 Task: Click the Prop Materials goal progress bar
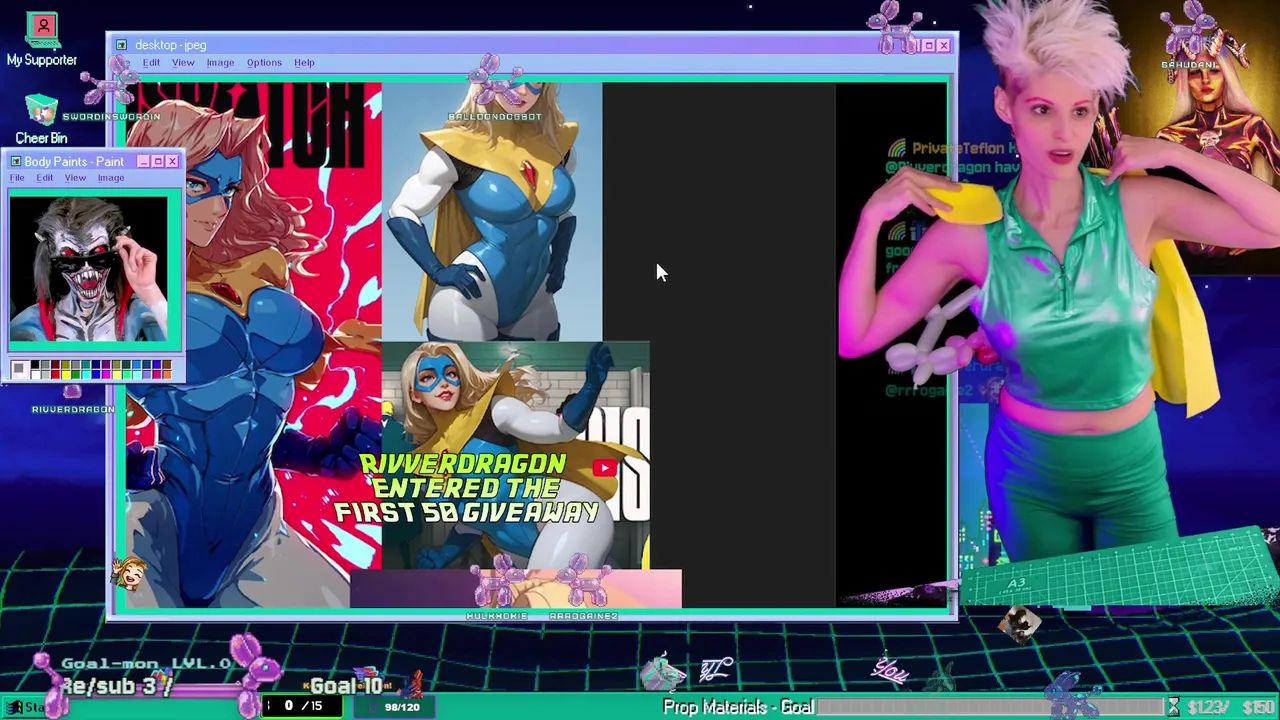point(993,707)
